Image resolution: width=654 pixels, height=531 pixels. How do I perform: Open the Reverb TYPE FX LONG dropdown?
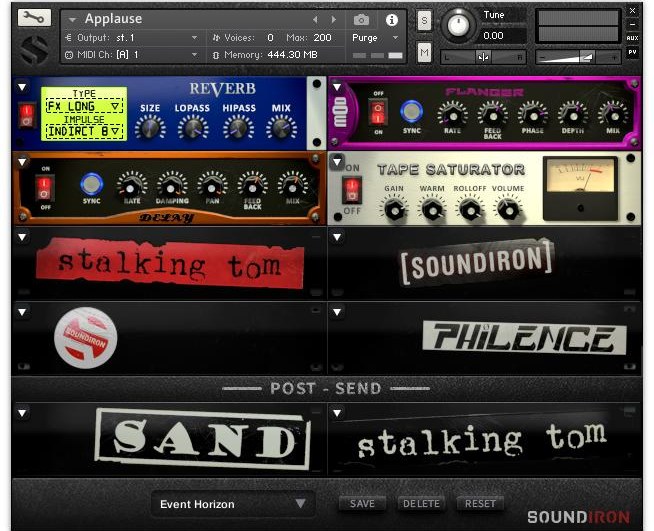click(84, 106)
